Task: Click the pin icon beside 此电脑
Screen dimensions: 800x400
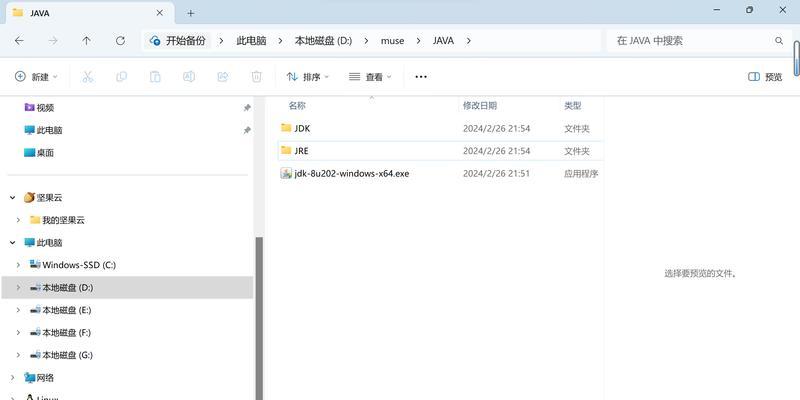Action: [247, 130]
